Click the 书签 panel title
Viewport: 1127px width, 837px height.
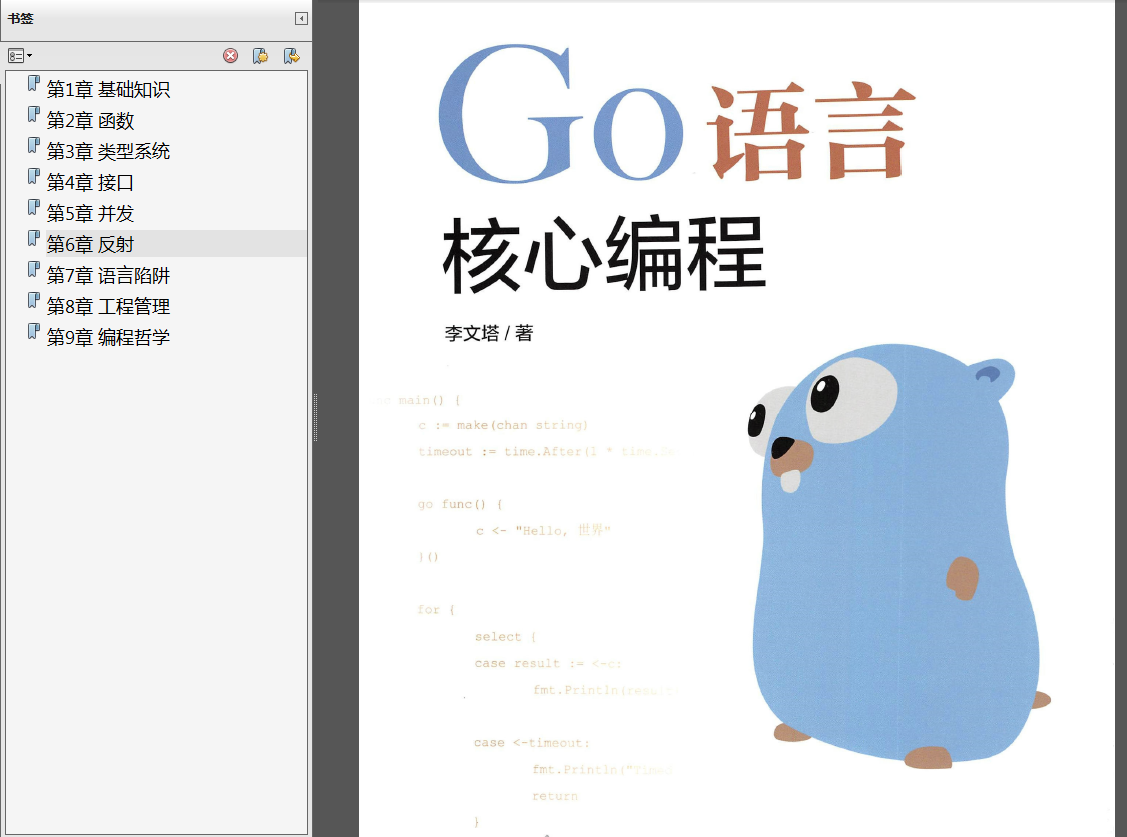21,19
